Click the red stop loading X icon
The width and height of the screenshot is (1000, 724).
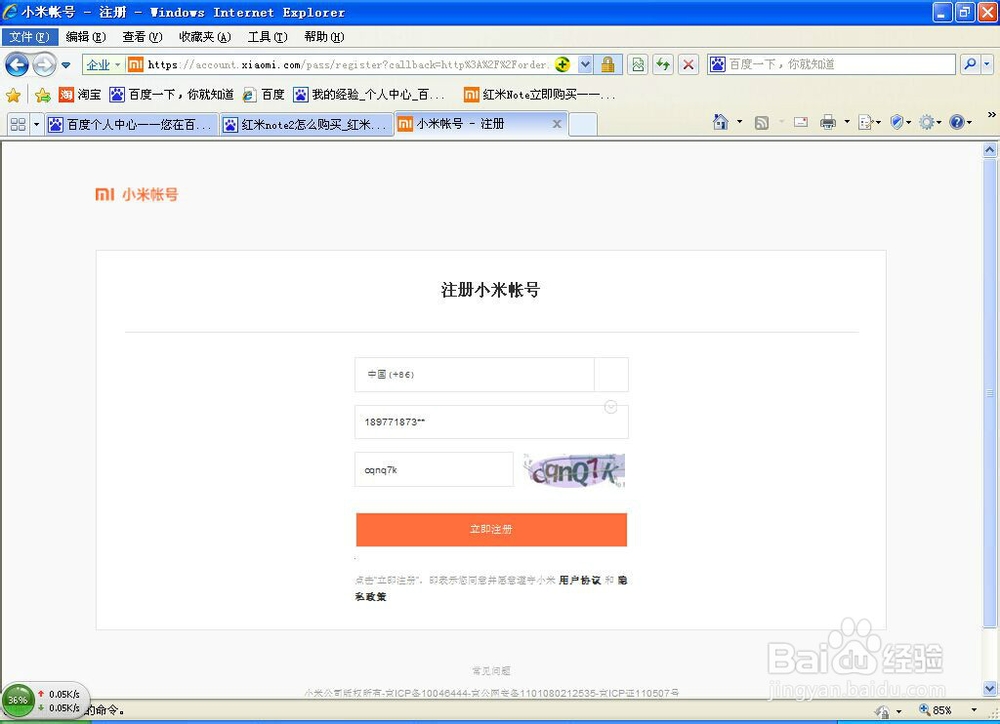coord(688,64)
